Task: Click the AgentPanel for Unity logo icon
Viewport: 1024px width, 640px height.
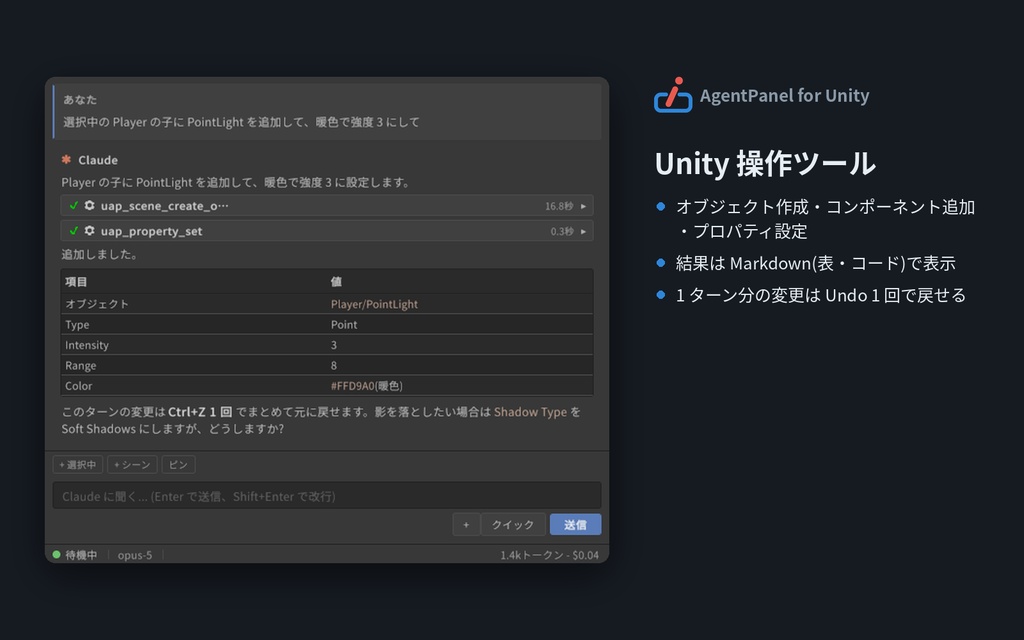Action: click(x=673, y=95)
